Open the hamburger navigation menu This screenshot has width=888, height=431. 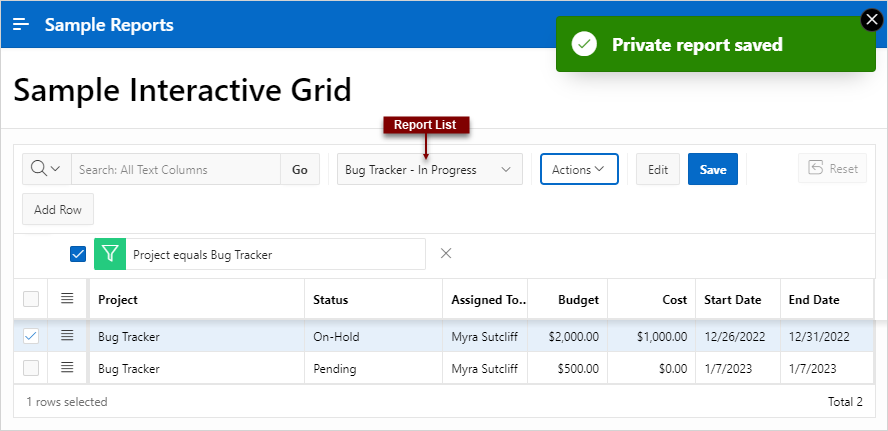(21, 24)
